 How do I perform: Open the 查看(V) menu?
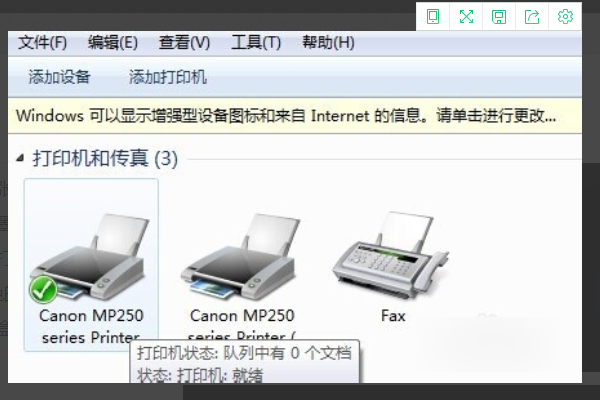coord(184,42)
